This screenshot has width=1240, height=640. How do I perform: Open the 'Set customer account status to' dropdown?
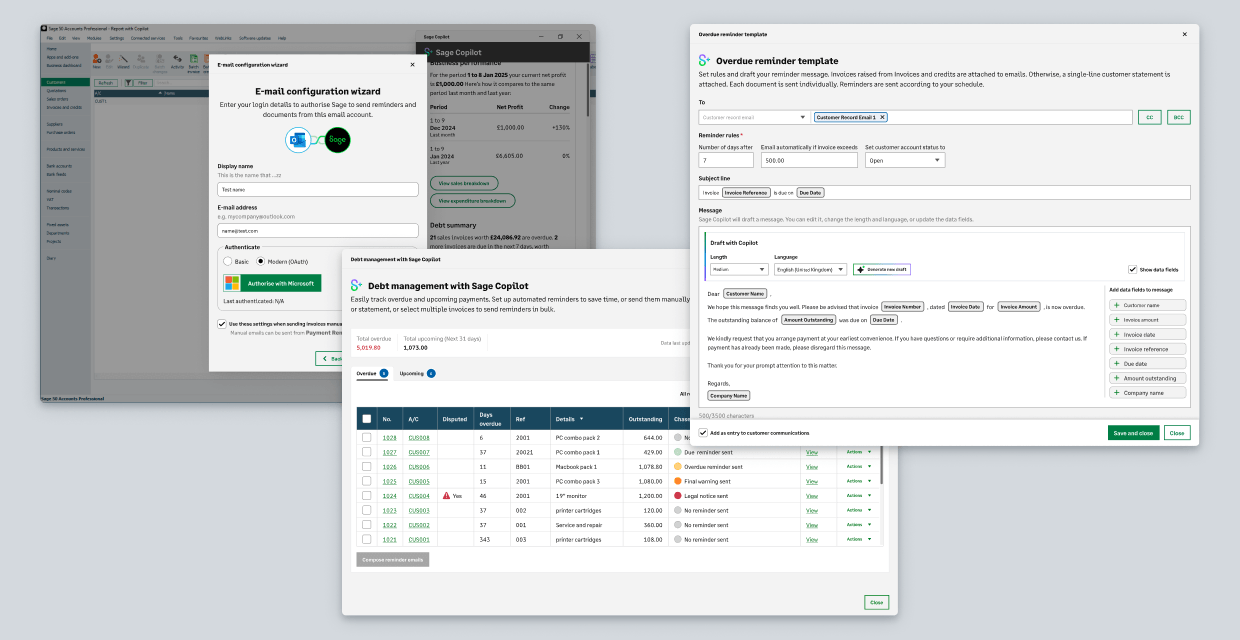click(905, 160)
